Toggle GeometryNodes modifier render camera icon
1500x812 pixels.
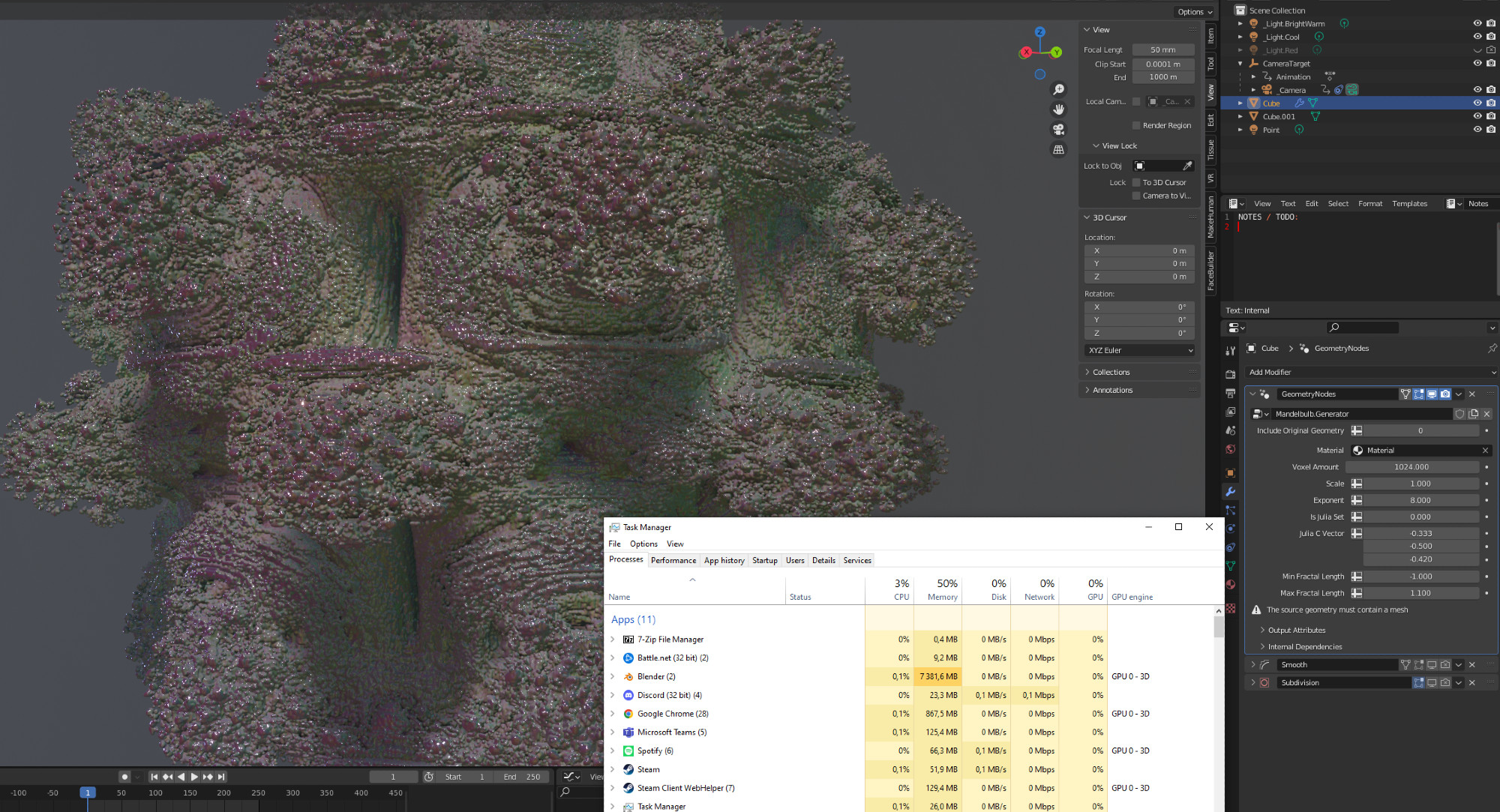point(1444,394)
